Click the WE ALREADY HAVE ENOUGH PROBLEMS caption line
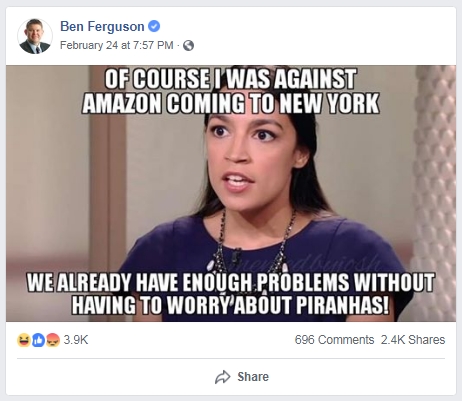462x401 pixels. (231, 282)
